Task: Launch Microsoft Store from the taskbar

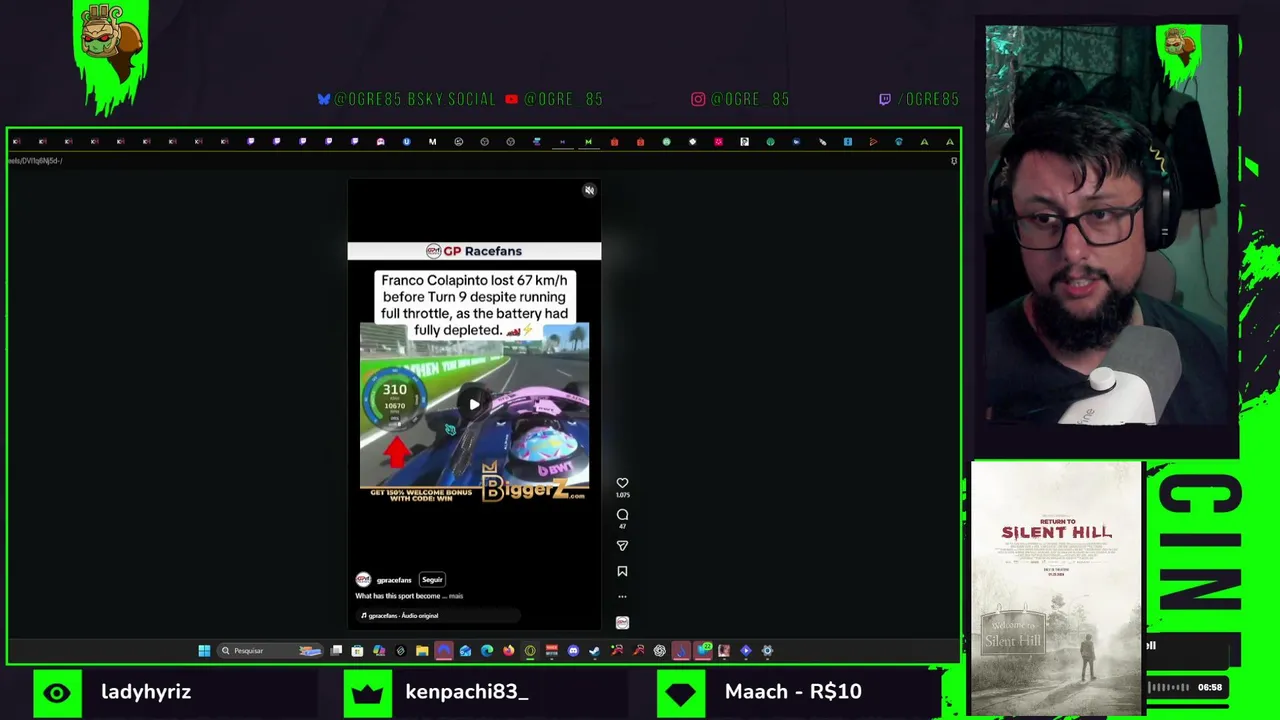Action: (357, 651)
